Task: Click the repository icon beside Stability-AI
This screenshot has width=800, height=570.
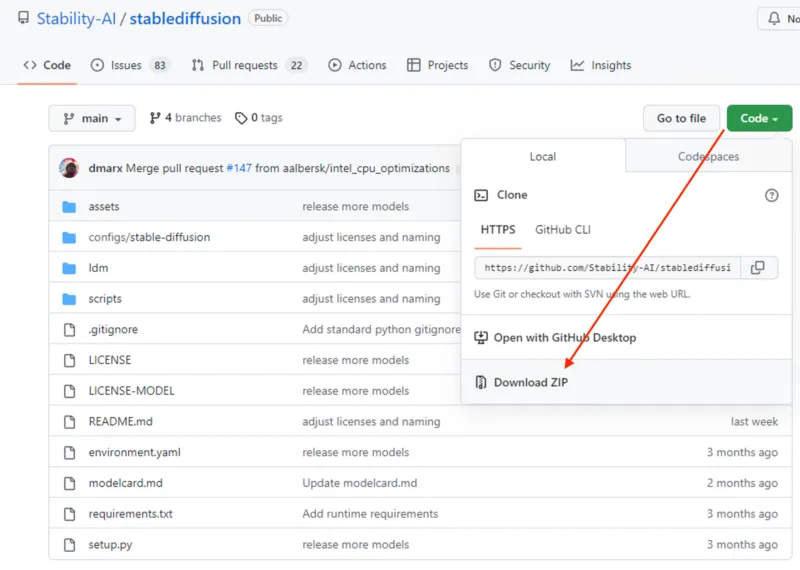Action: (23, 18)
